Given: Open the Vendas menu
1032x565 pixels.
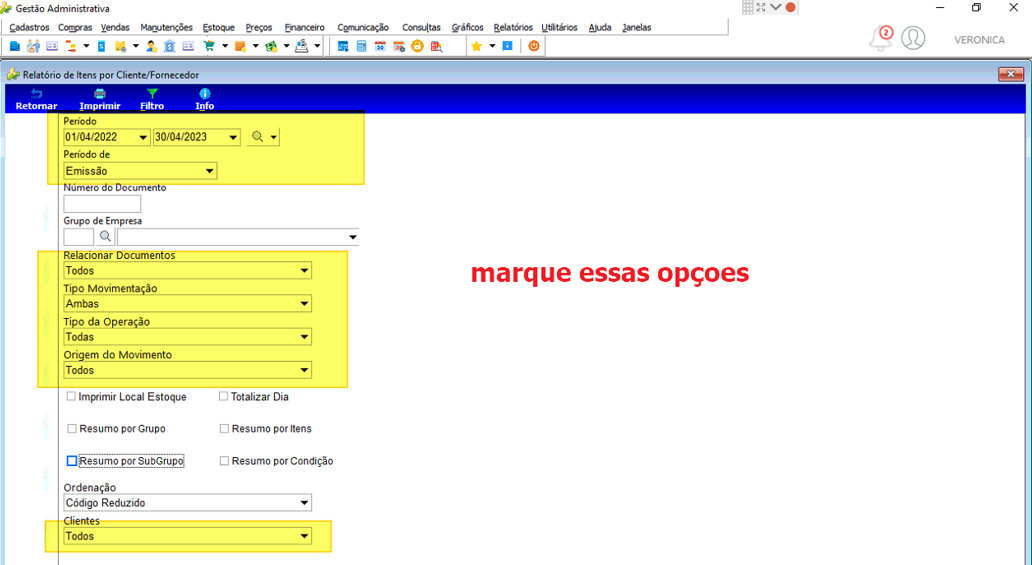Looking at the screenshot, I should [115, 27].
